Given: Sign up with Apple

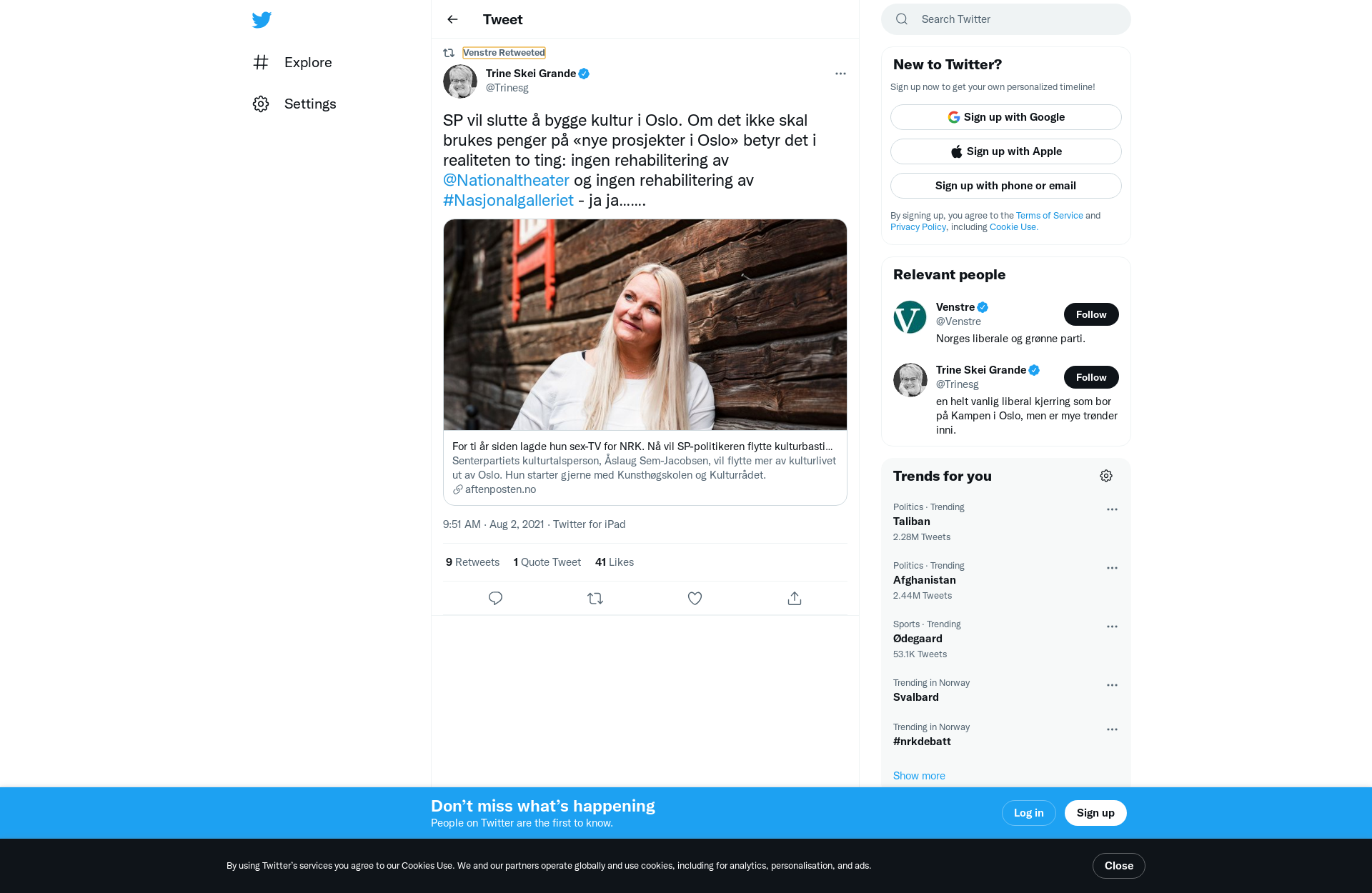Looking at the screenshot, I should 1006,151.
